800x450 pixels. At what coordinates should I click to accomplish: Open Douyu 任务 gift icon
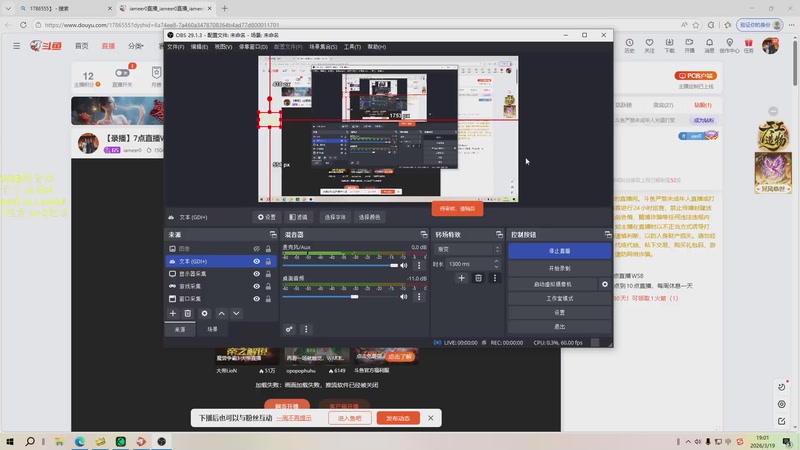tap(748, 45)
